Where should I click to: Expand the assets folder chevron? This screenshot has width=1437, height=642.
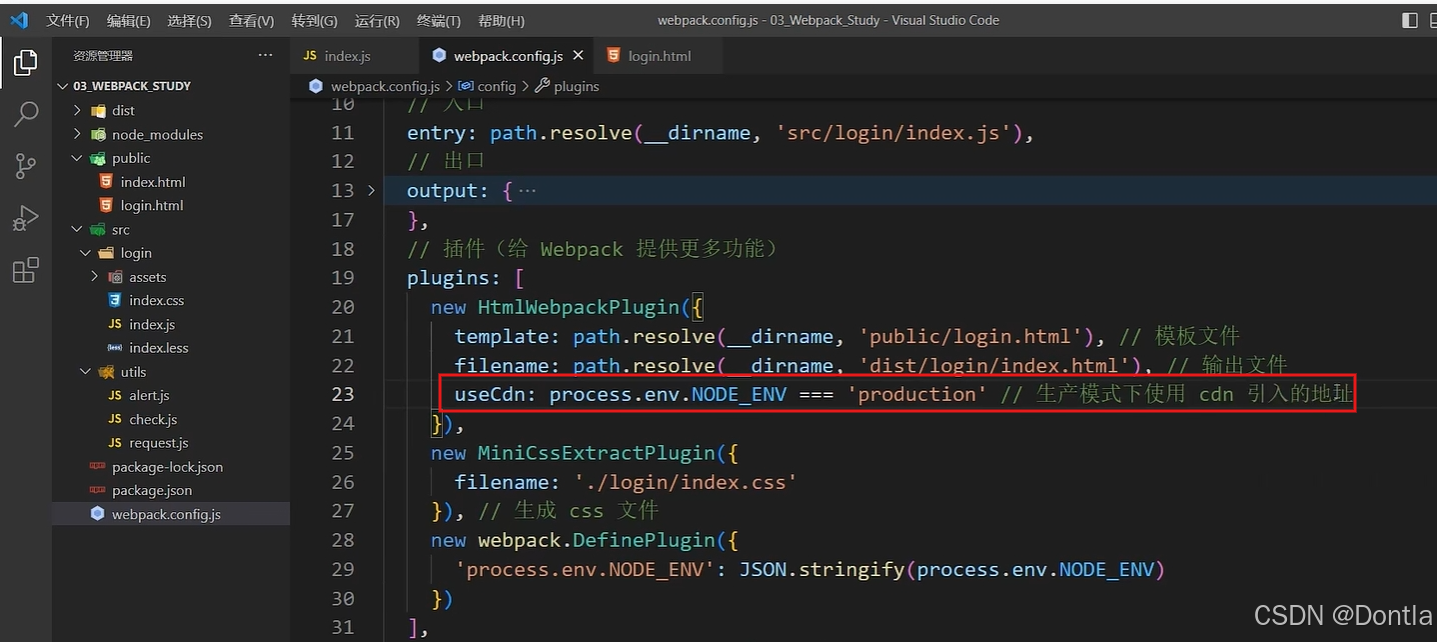pyautogui.click(x=95, y=277)
